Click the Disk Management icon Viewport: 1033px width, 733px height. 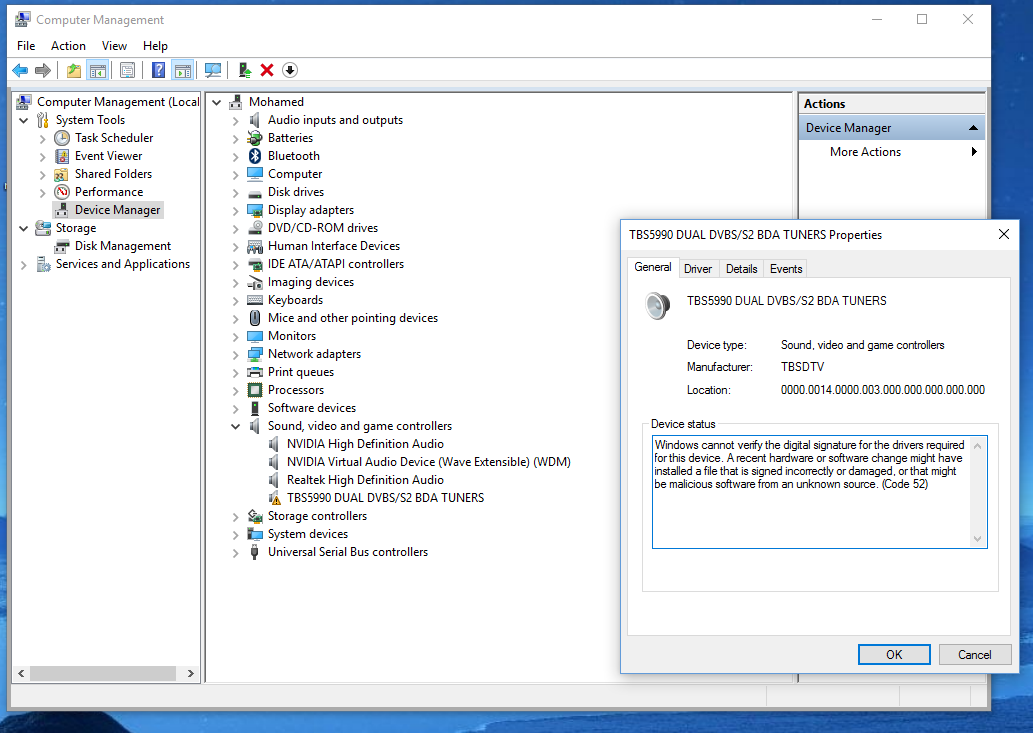click(62, 246)
